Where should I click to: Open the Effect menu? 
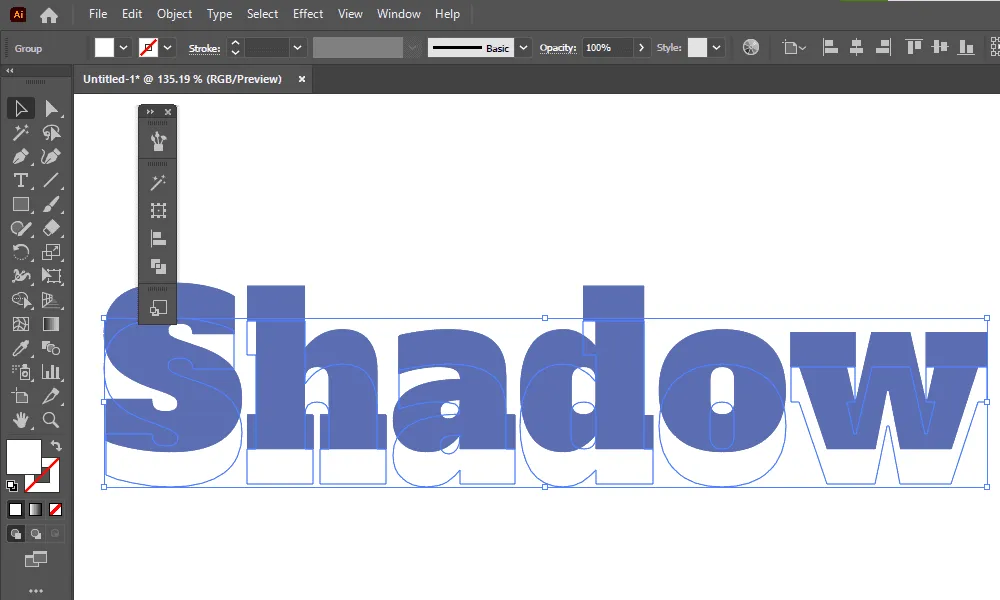pyautogui.click(x=307, y=13)
